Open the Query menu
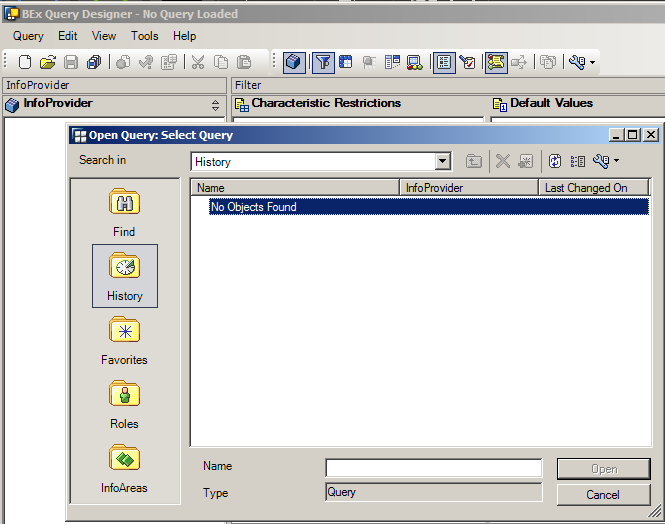Image resolution: width=665 pixels, height=524 pixels. (x=28, y=36)
